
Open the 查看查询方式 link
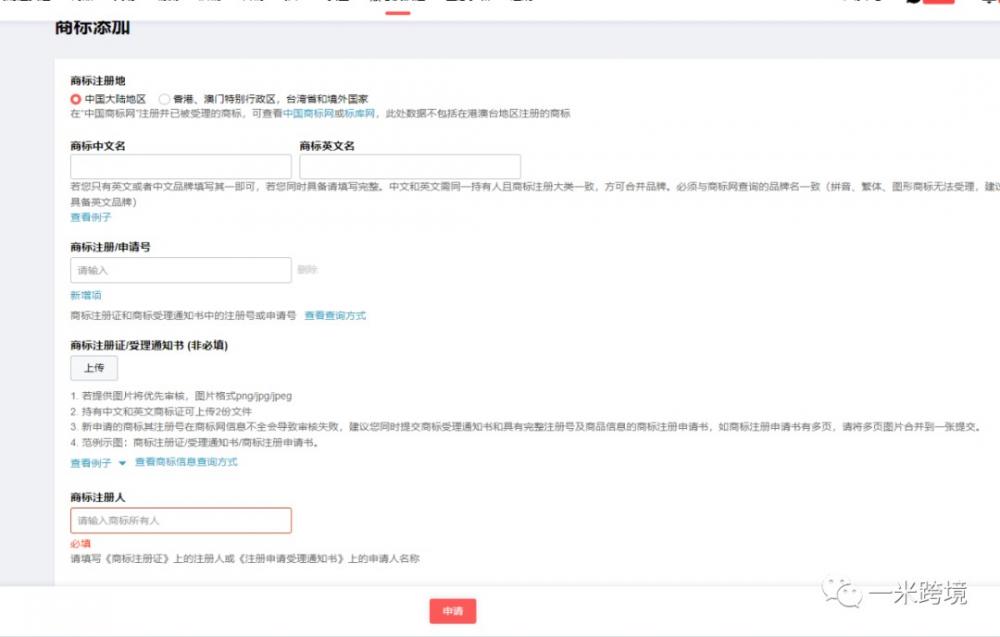pyautogui.click(x=335, y=316)
